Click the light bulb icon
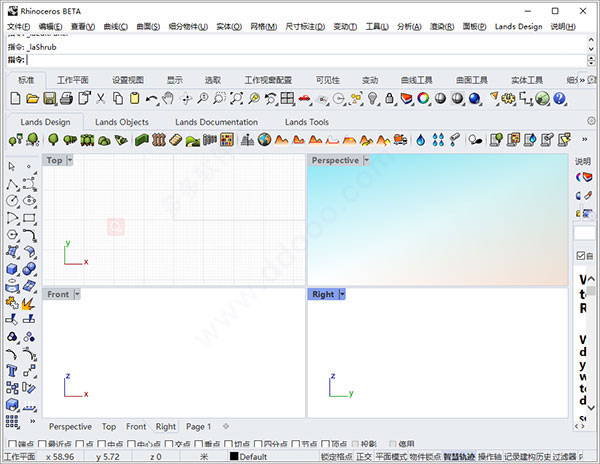Image resolution: width=600 pixels, height=464 pixels. (x=373, y=99)
